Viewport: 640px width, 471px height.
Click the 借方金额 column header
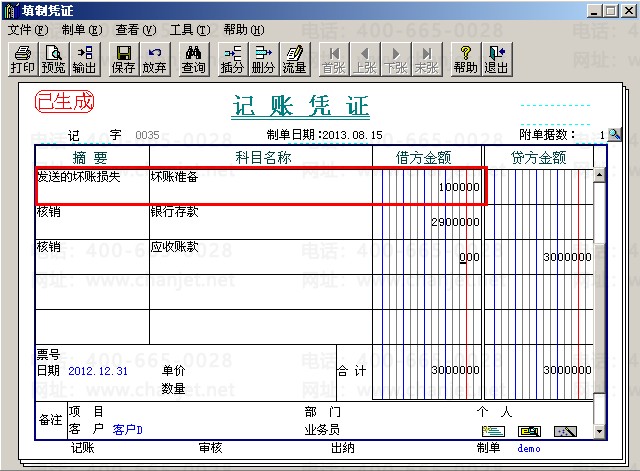pos(423,158)
